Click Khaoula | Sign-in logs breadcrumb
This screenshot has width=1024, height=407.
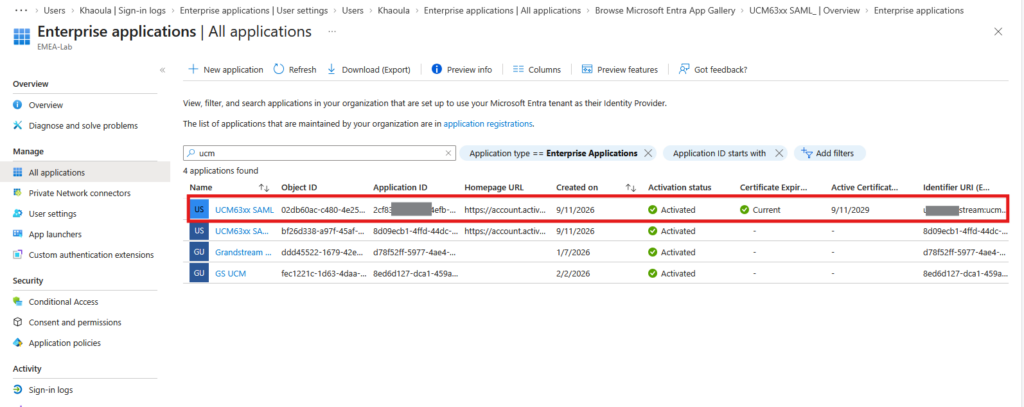point(122,10)
